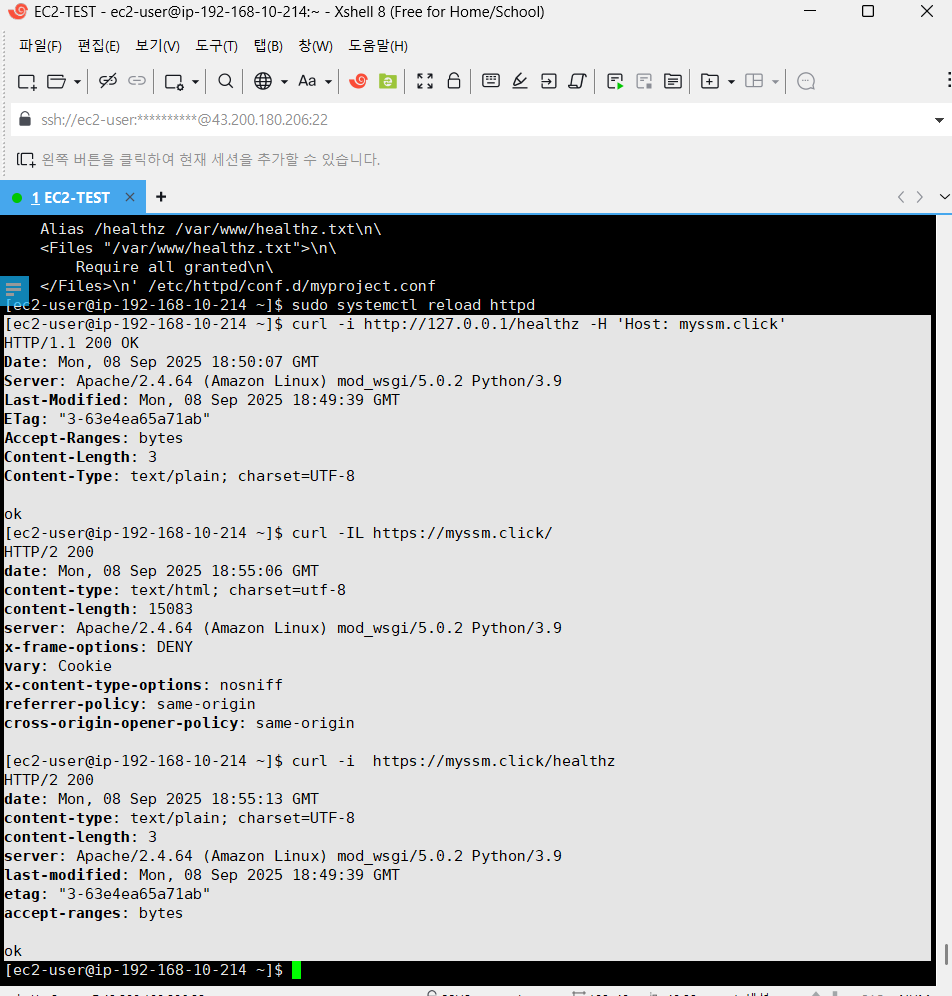Close the EC2-TEST tab

pyautogui.click(x=130, y=197)
